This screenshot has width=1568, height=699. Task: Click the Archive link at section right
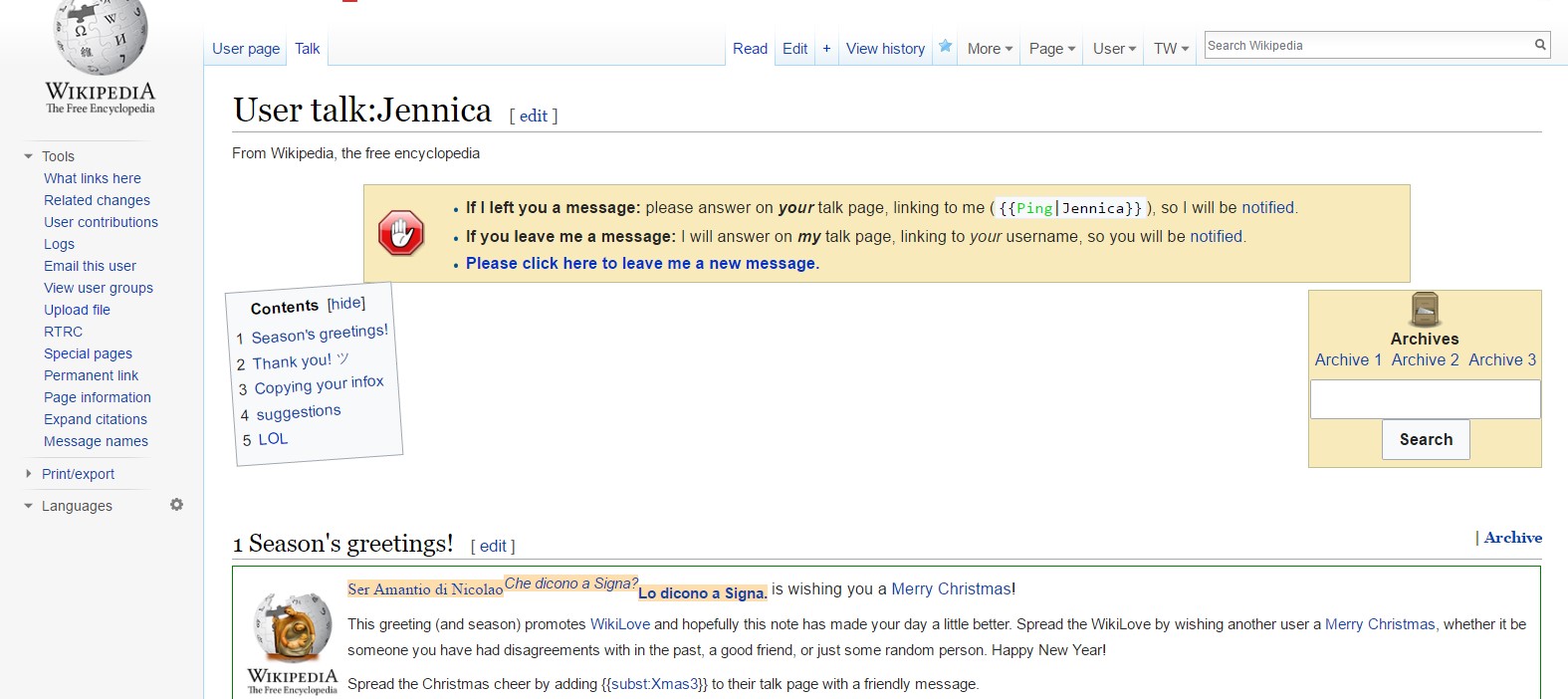pyautogui.click(x=1512, y=537)
